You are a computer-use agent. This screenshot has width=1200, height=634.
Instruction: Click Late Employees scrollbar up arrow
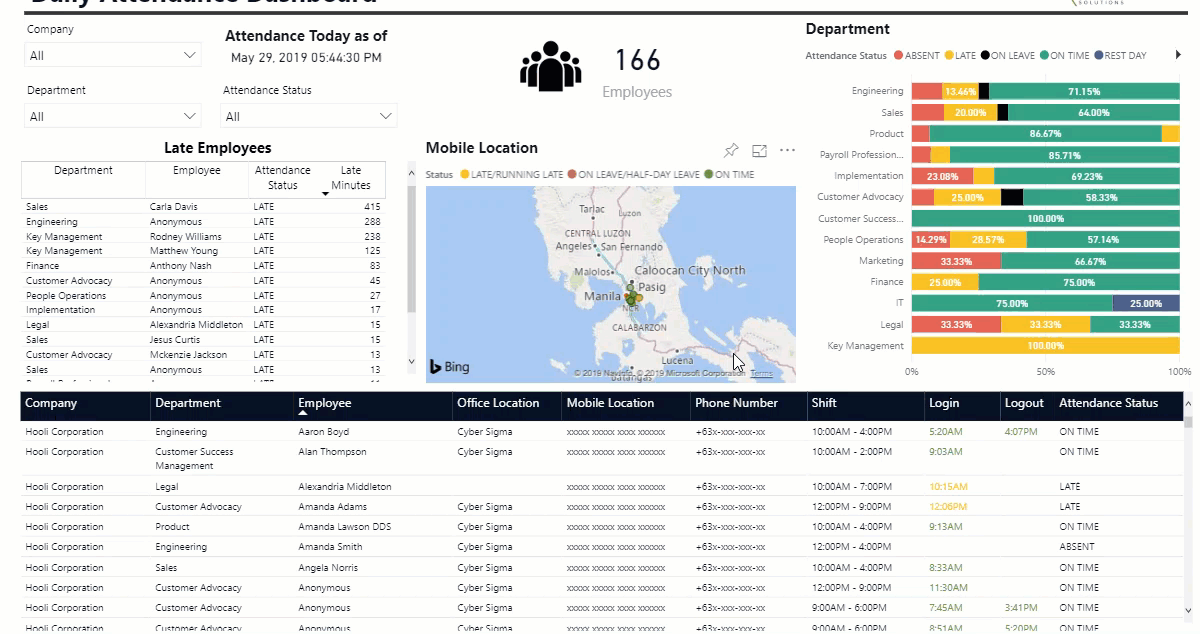point(411,175)
